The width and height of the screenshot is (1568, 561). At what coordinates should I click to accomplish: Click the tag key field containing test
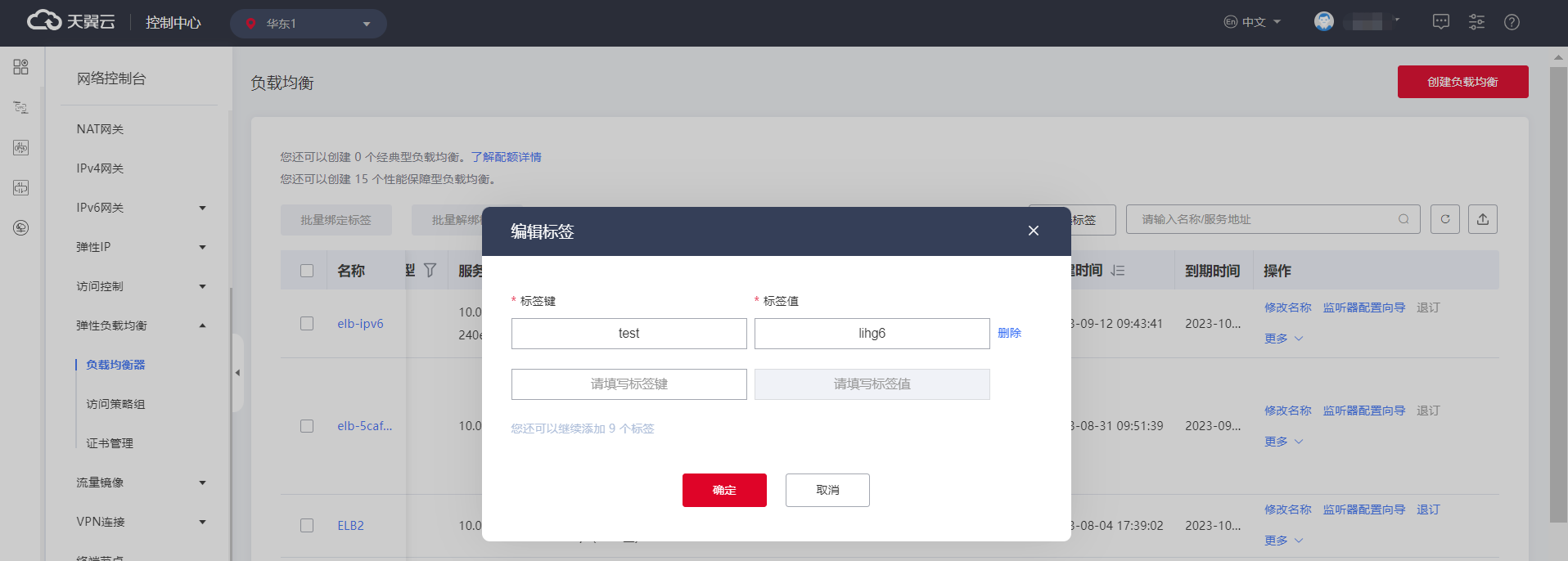[629, 334]
